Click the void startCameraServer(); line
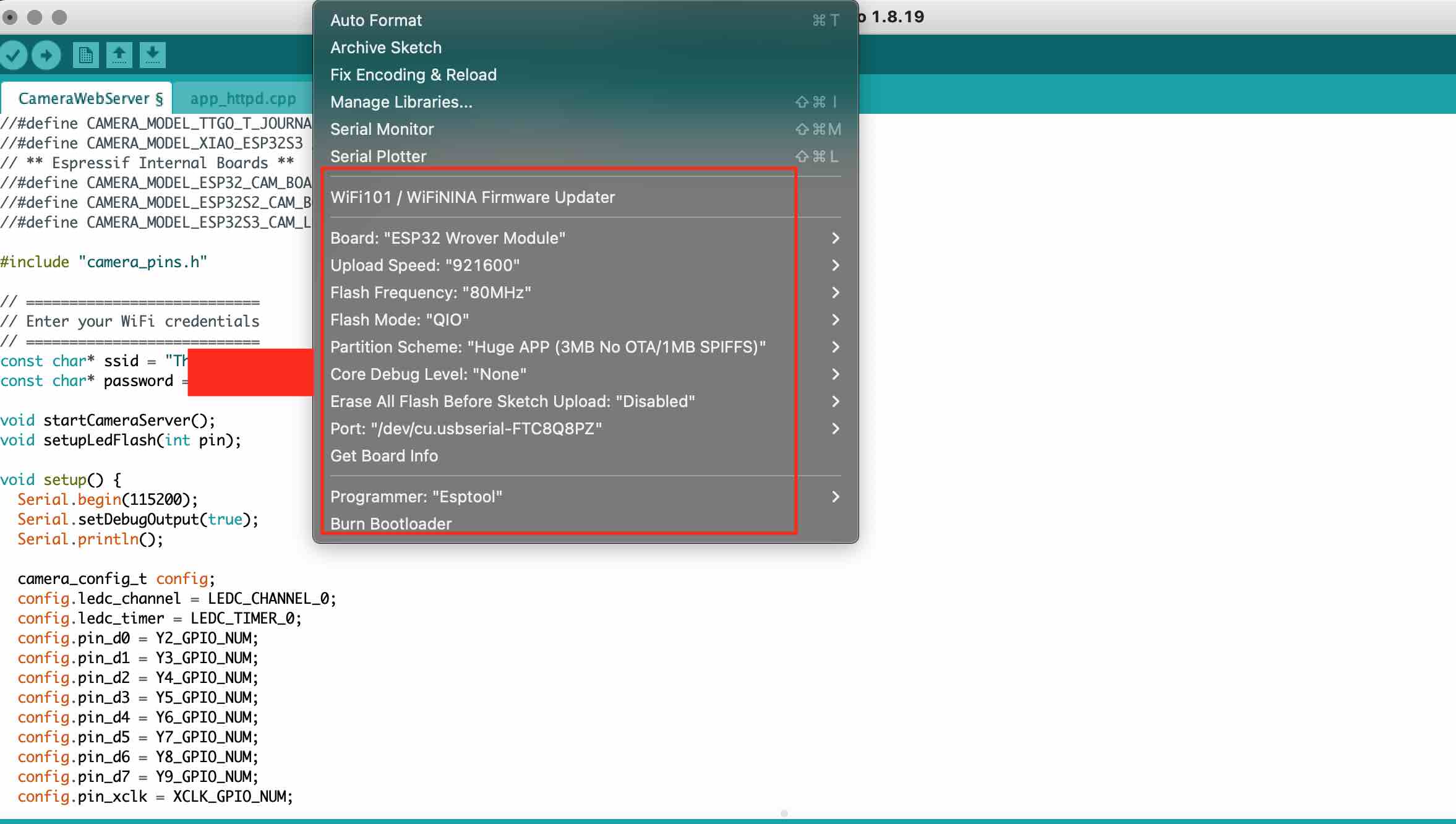Screen dimensions: 1456x824 point(108,420)
